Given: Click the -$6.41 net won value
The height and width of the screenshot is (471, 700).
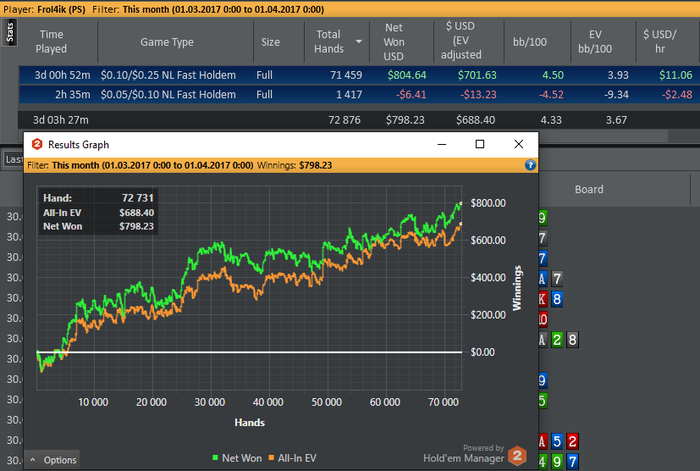Looking at the screenshot, I should click(411, 95).
